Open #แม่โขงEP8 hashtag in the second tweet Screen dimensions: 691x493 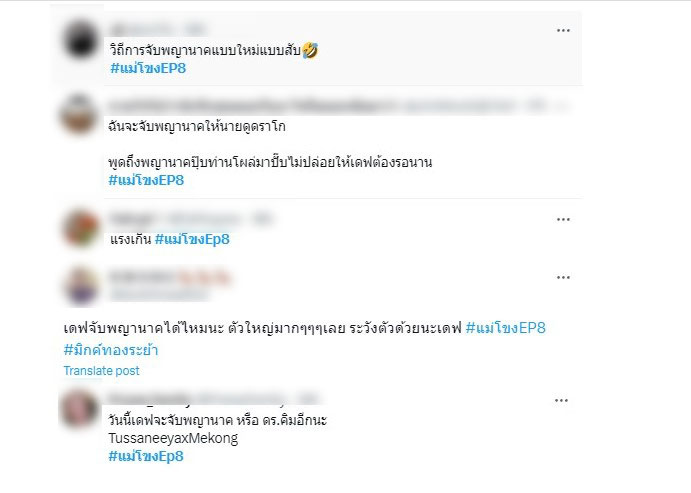pos(146,180)
